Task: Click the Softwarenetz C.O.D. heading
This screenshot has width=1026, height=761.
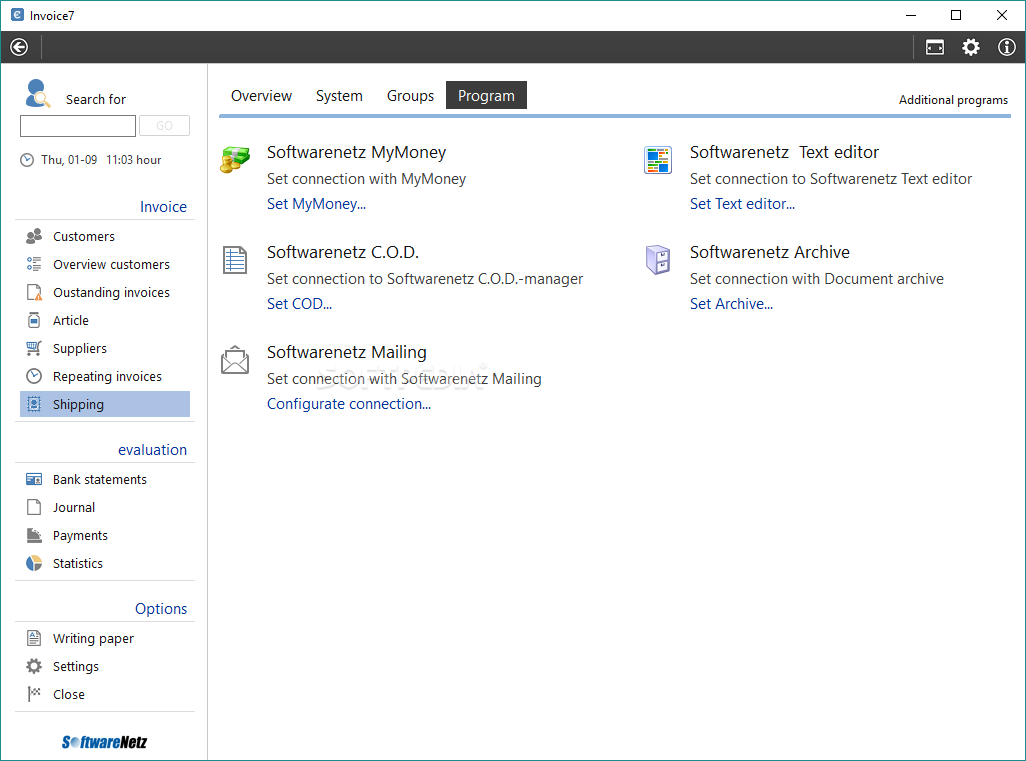Action: coord(343,252)
